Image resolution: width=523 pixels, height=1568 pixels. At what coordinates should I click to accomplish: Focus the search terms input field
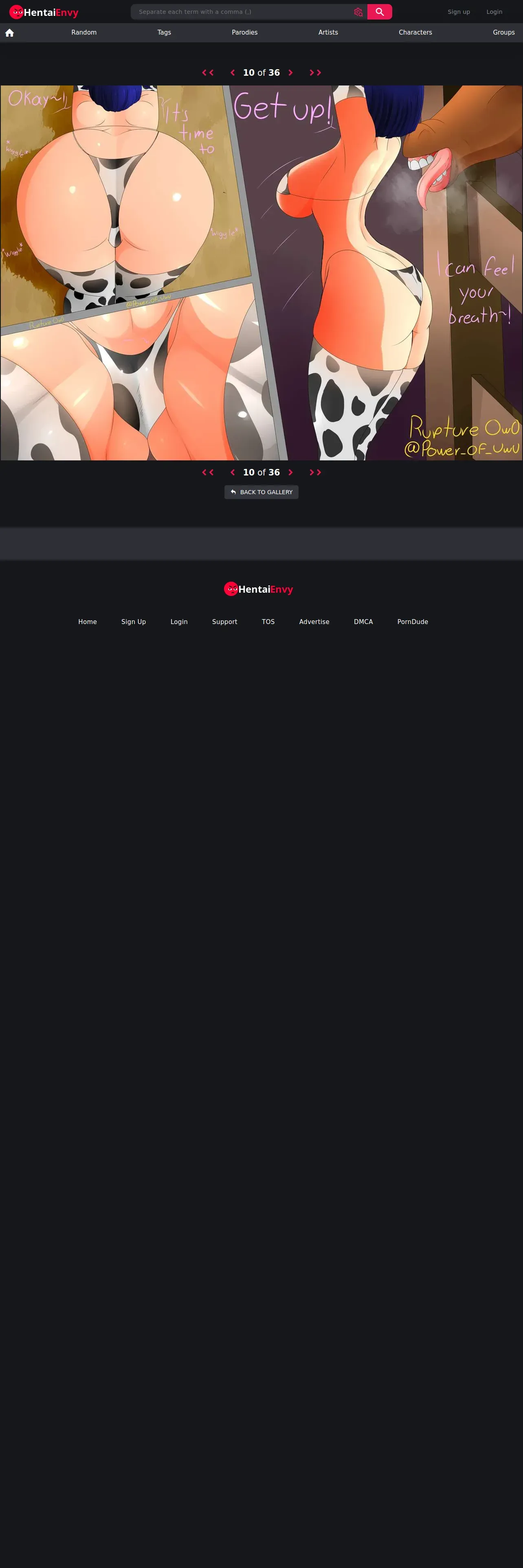click(x=242, y=11)
